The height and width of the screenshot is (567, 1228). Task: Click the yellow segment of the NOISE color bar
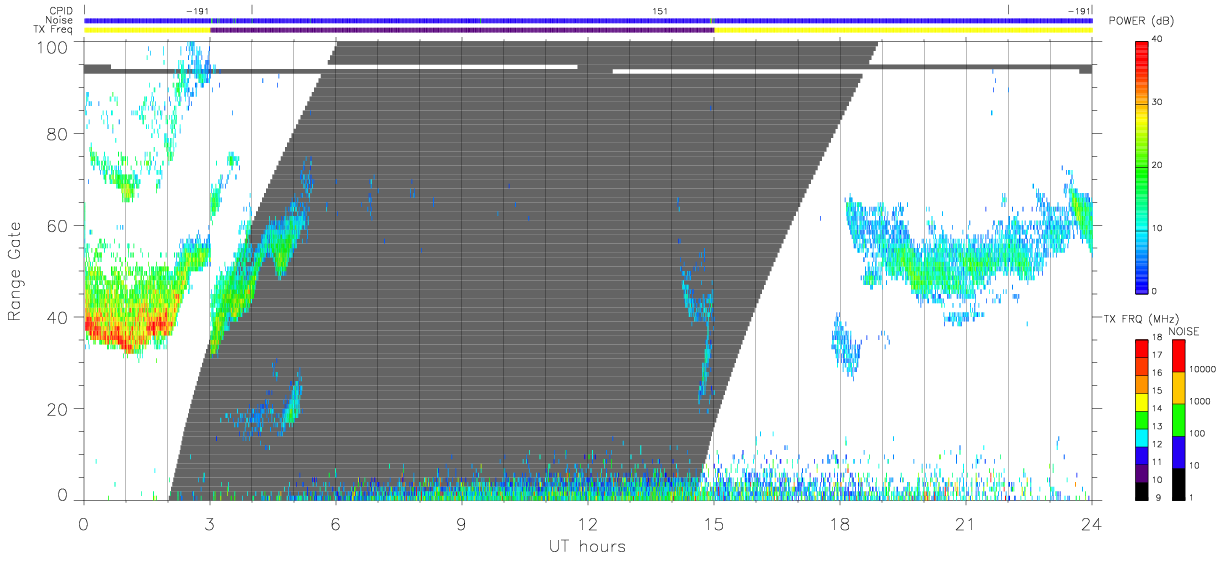(1178, 388)
